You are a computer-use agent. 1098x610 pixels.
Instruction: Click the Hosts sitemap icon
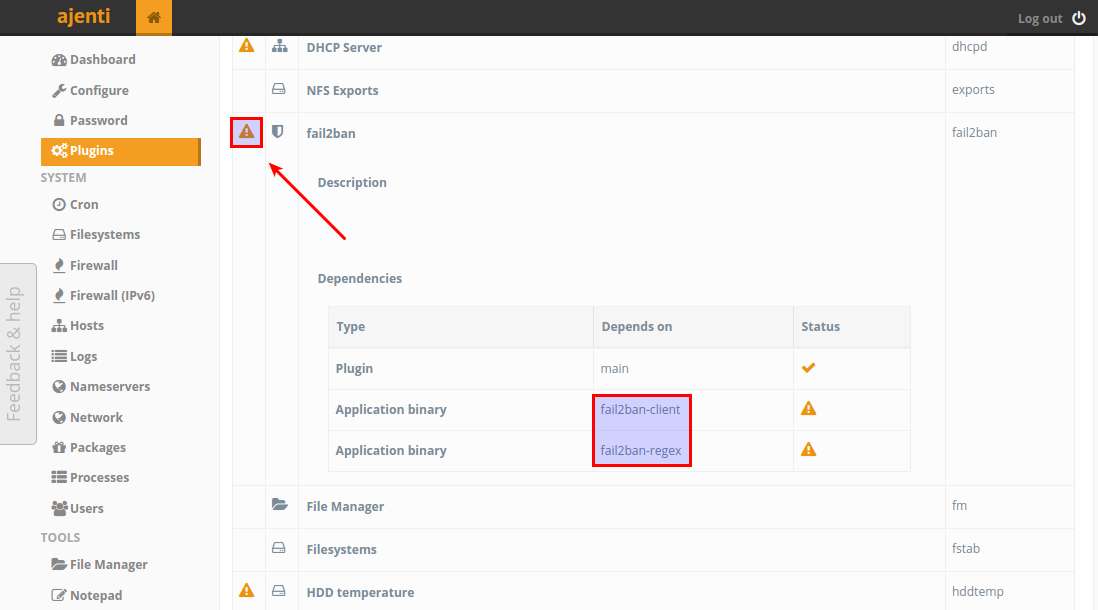(x=59, y=326)
